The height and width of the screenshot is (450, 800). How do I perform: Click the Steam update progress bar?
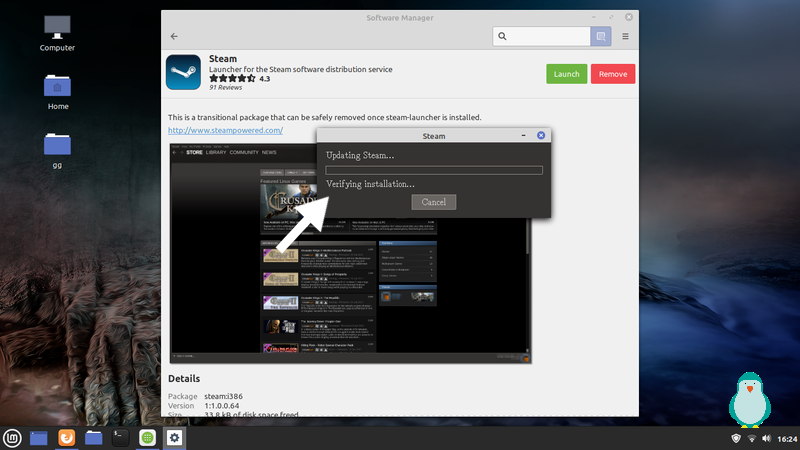click(434, 170)
